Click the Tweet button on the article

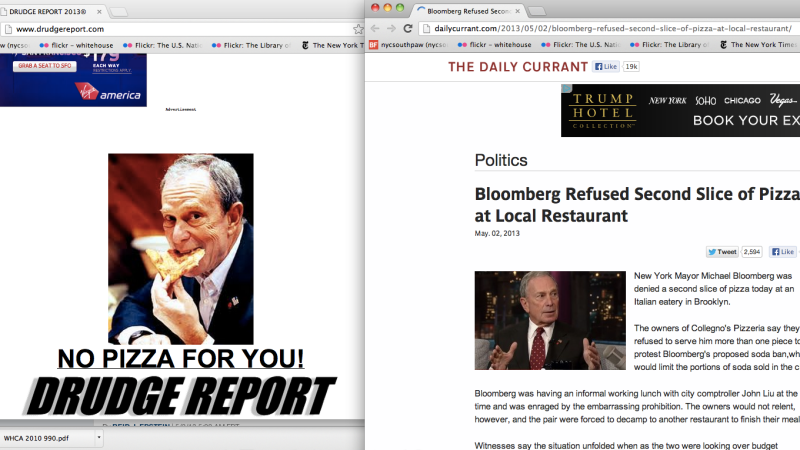pos(722,252)
